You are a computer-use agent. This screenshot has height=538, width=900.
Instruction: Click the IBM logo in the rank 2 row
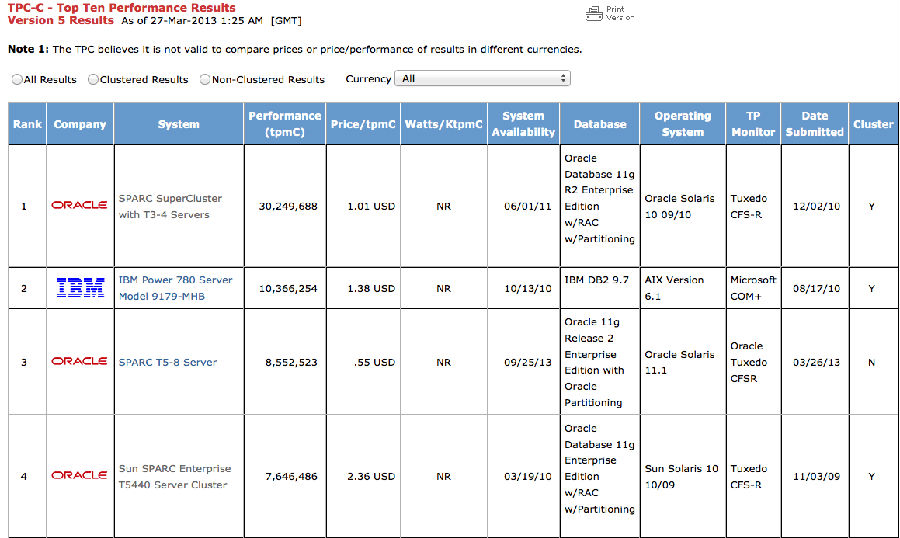(79, 288)
